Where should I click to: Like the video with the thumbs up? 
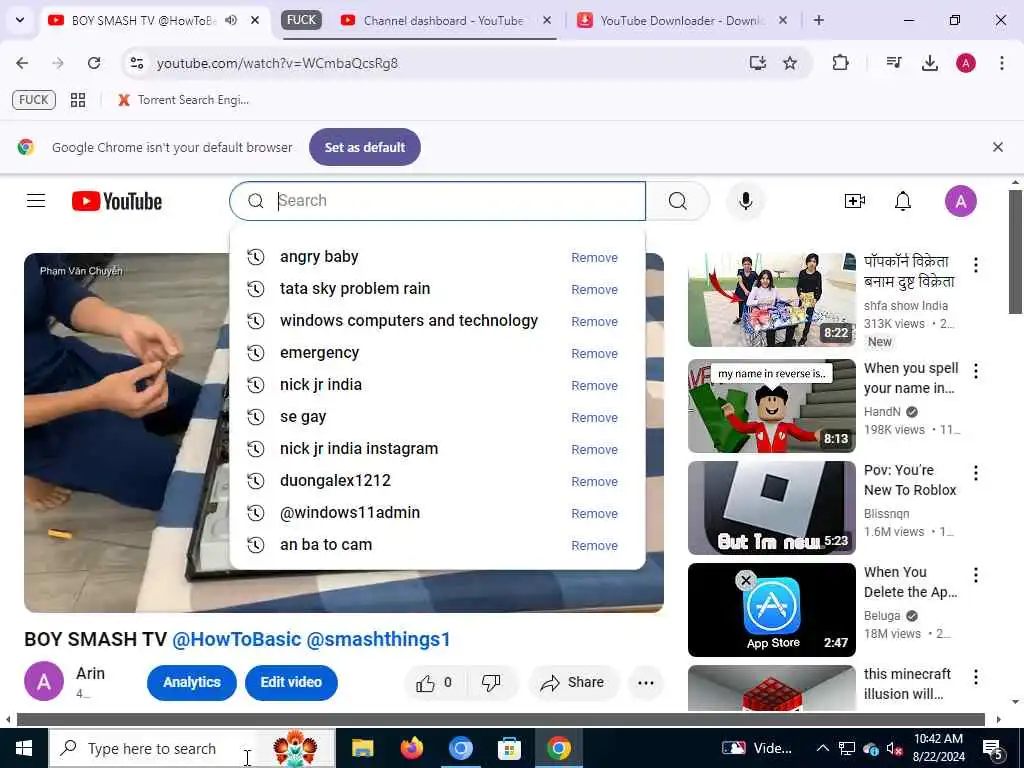434,682
